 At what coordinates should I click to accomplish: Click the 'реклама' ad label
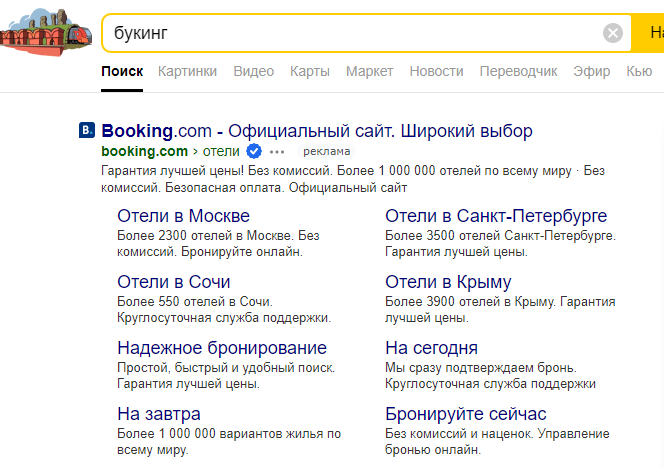pyautogui.click(x=326, y=151)
